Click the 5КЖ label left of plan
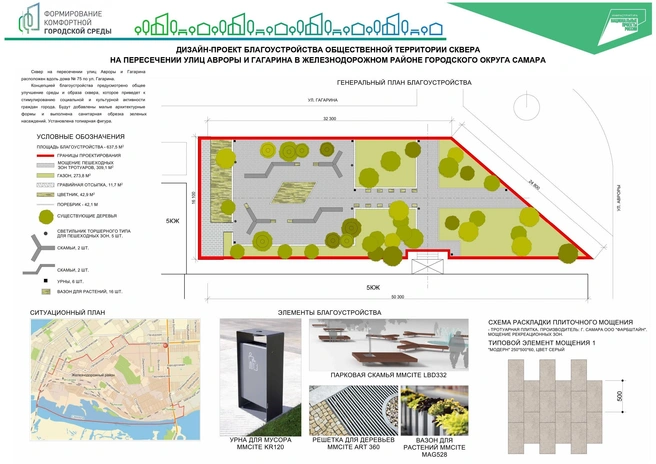 click(172, 221)
